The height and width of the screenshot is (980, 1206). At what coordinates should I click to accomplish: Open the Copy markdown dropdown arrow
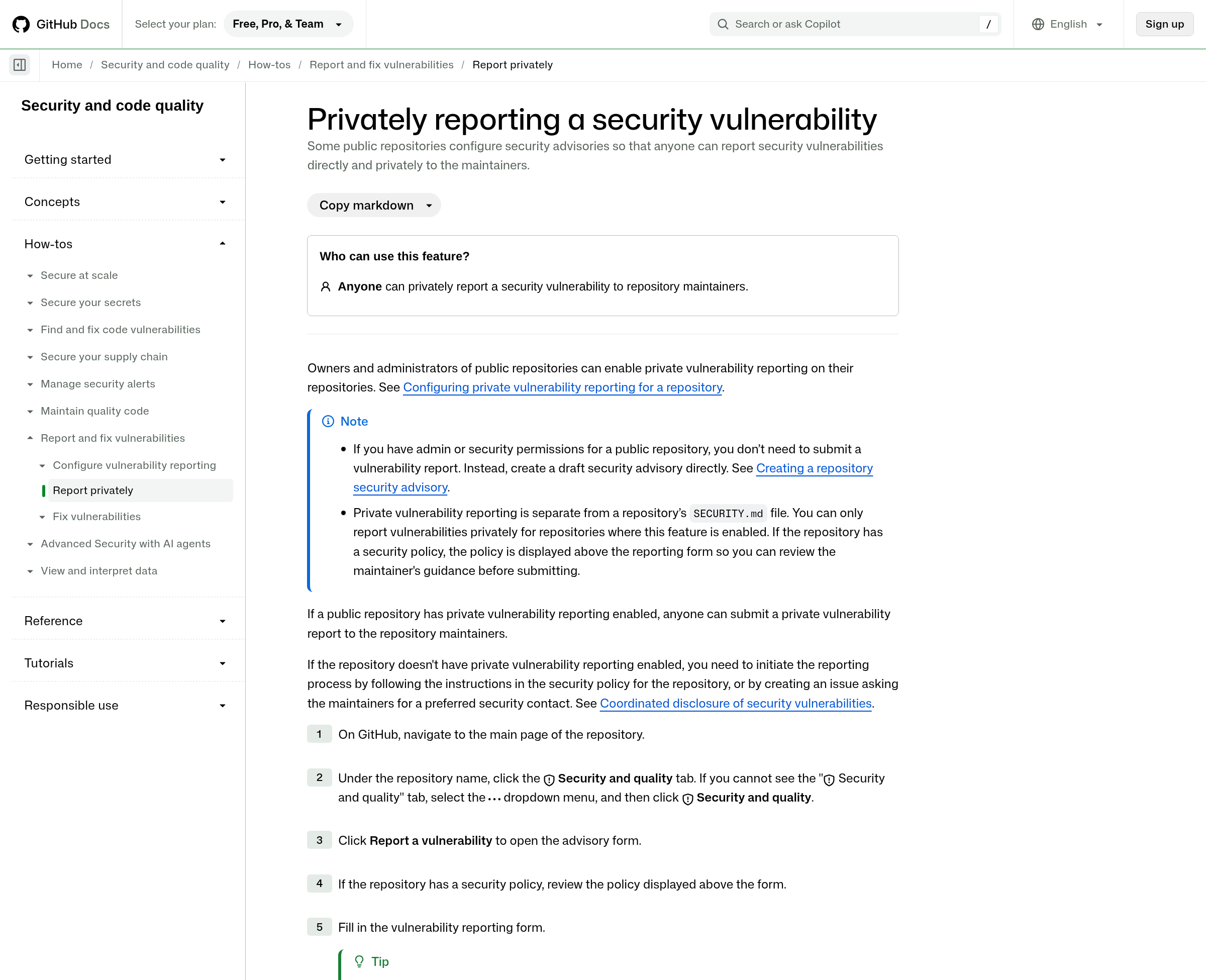[430, 206]
